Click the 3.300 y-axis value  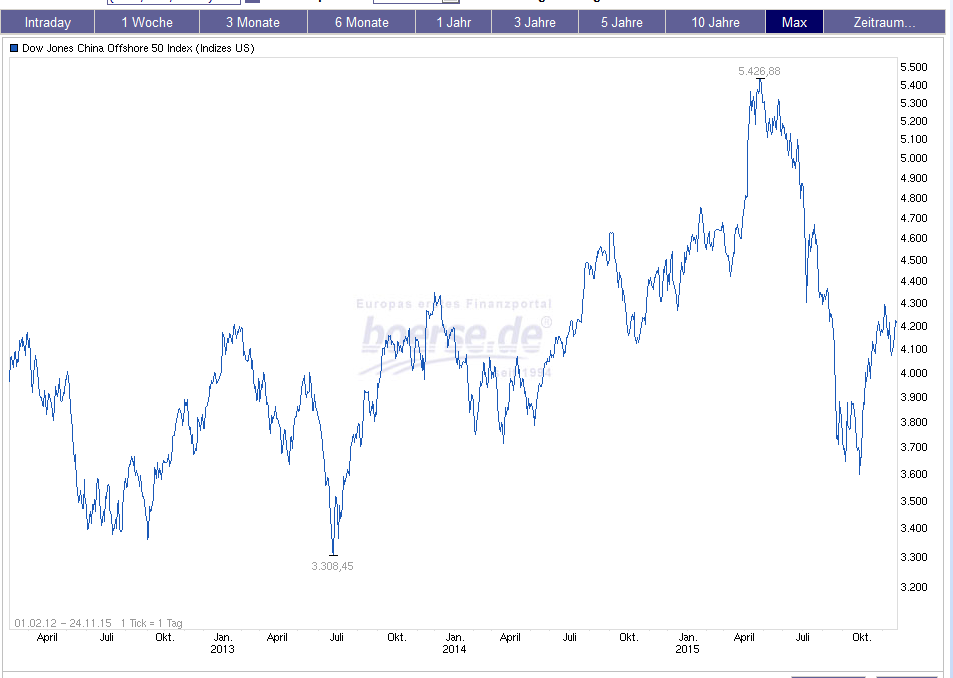click(x=914, y=557)
